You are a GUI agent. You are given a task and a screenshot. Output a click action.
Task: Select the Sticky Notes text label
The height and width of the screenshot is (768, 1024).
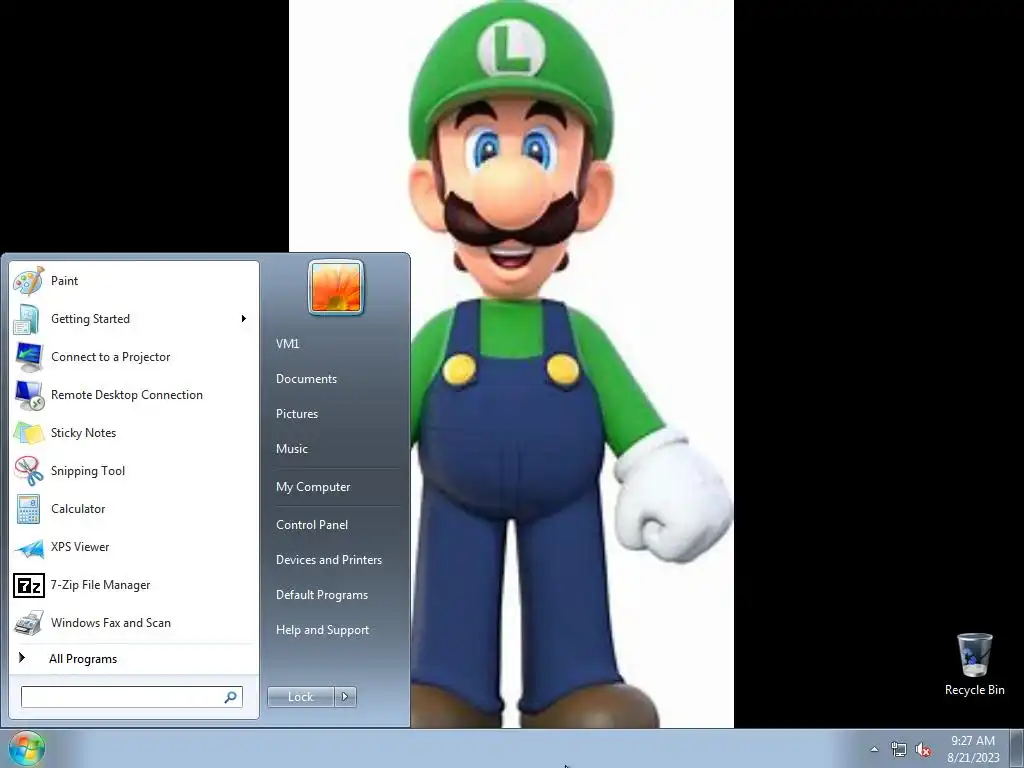click(x=83, y=433)
